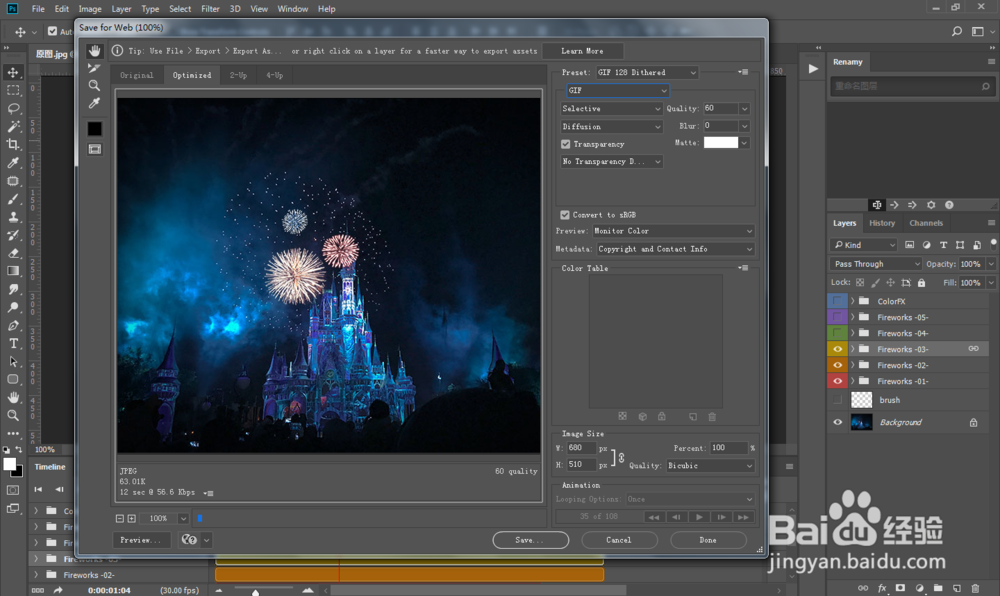1000x596 pixels.
Task: Switch to the History panel tab
Action: pyautogui.click(x=881, y=223)
